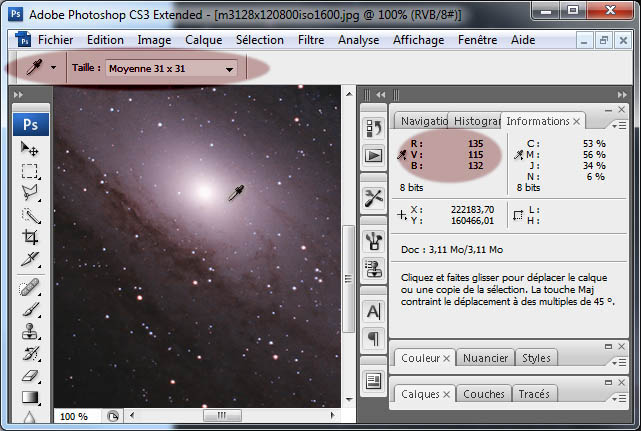Open the Calque menu
The height and width of the screenshot is (431, 641).
204,40
